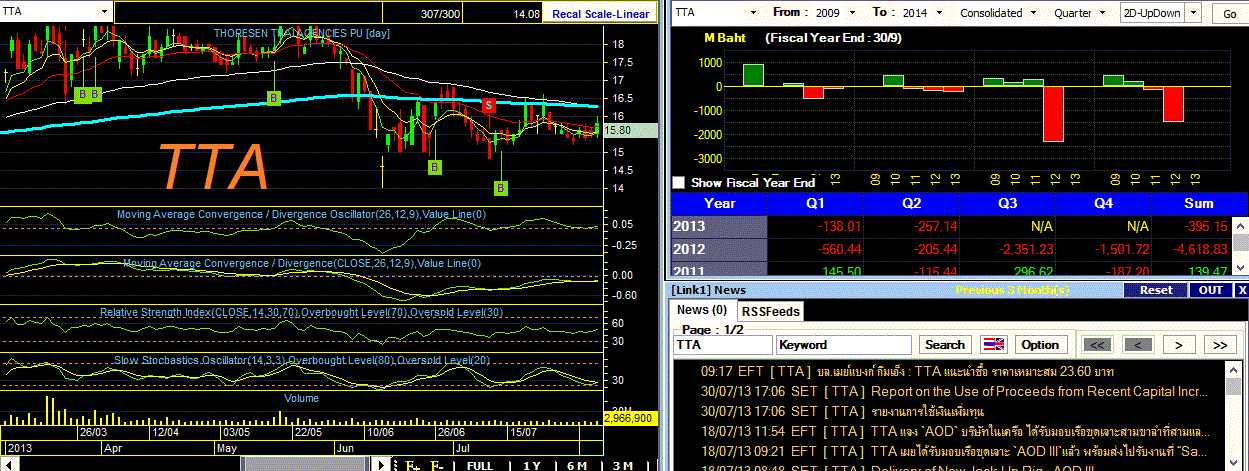Click the green B marker on blue average line
This screenshot has height=471, width=1249.
273,97
